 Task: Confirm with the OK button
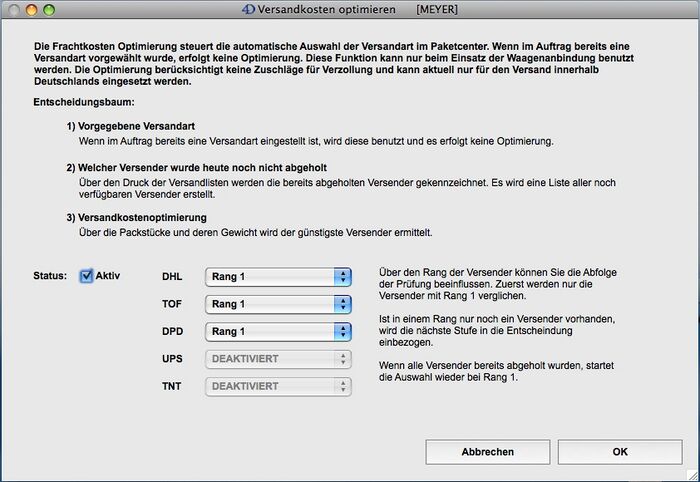(x=620, y=452)
